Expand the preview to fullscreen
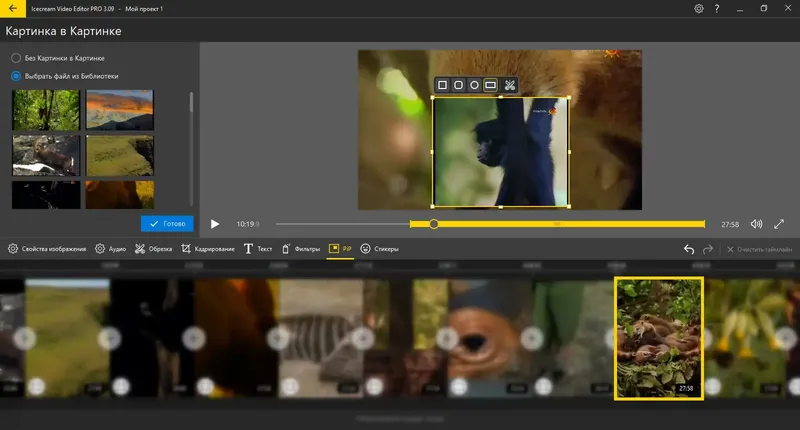 [x=779, y=224]
